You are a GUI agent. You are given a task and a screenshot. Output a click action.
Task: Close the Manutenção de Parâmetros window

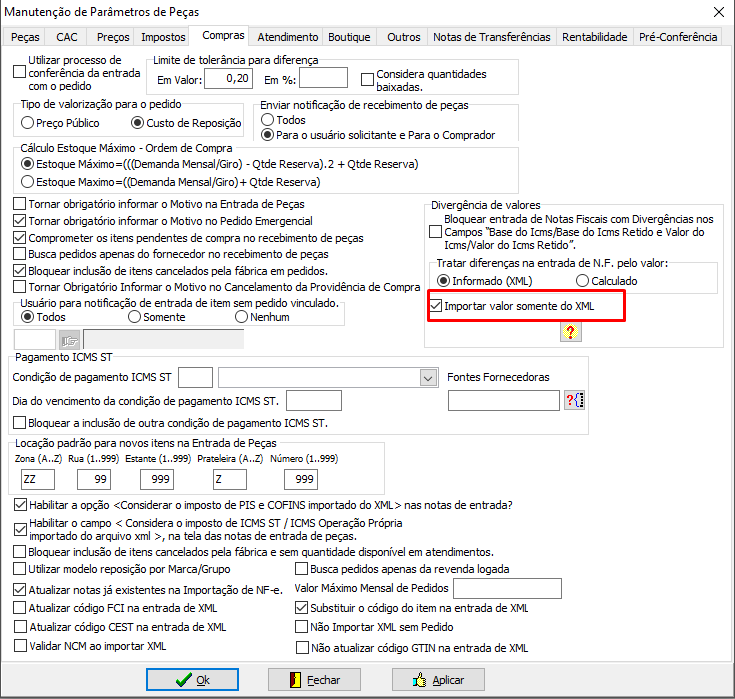coord(719,12)
